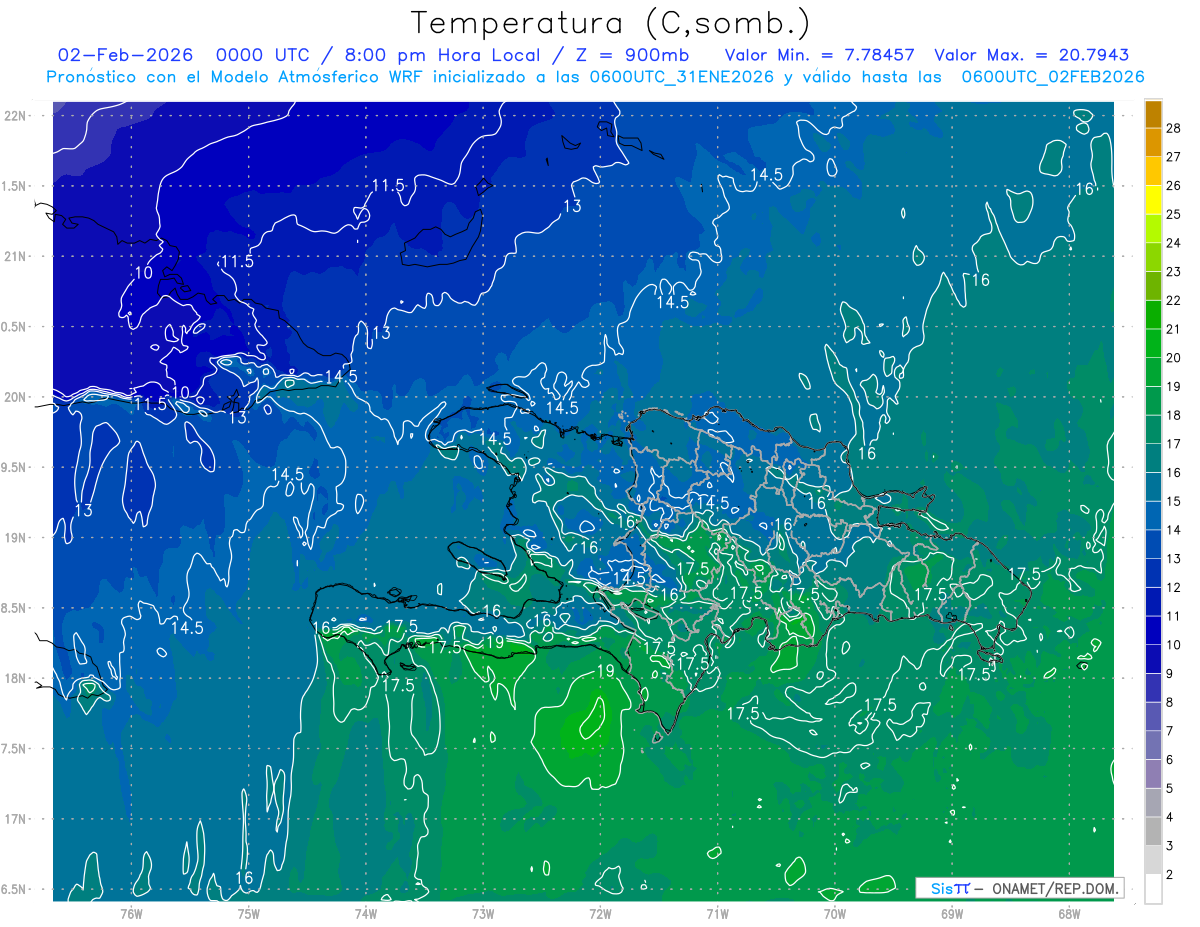Image resolution: width=1200 pixels, height=927 pixels.
Task: Click the '17N' latitude label
Action: pos(14,819)
